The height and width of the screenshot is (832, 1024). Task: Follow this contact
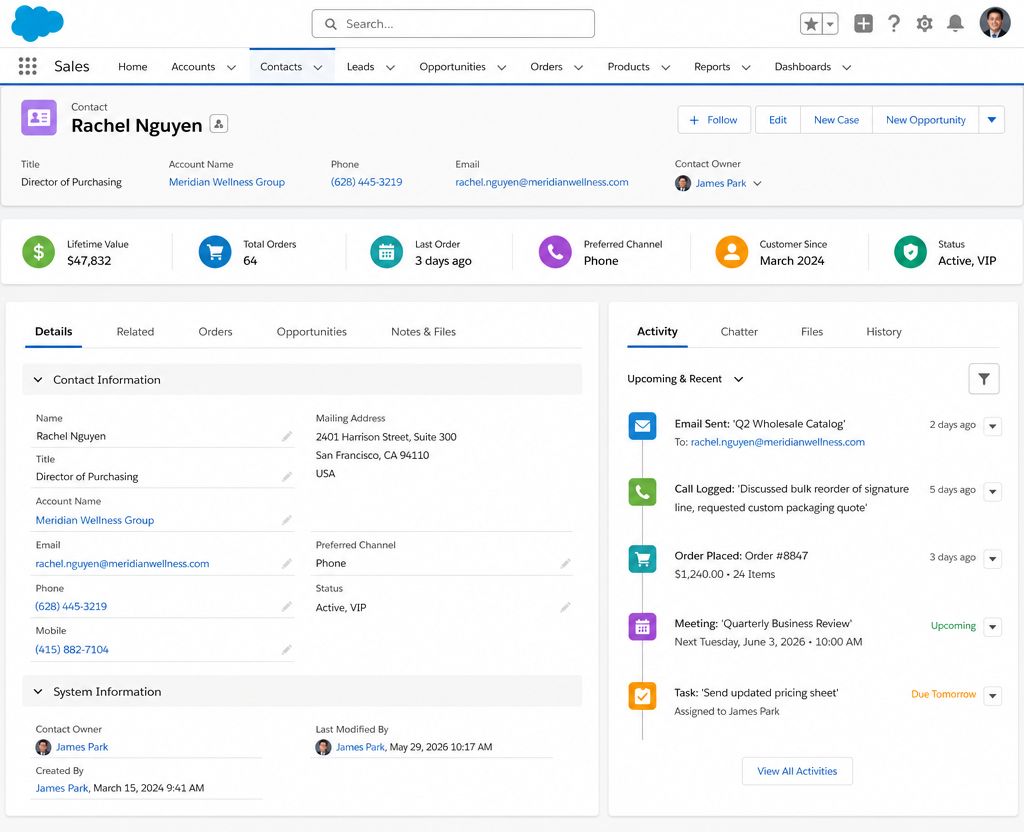click(x=714, y=120)
